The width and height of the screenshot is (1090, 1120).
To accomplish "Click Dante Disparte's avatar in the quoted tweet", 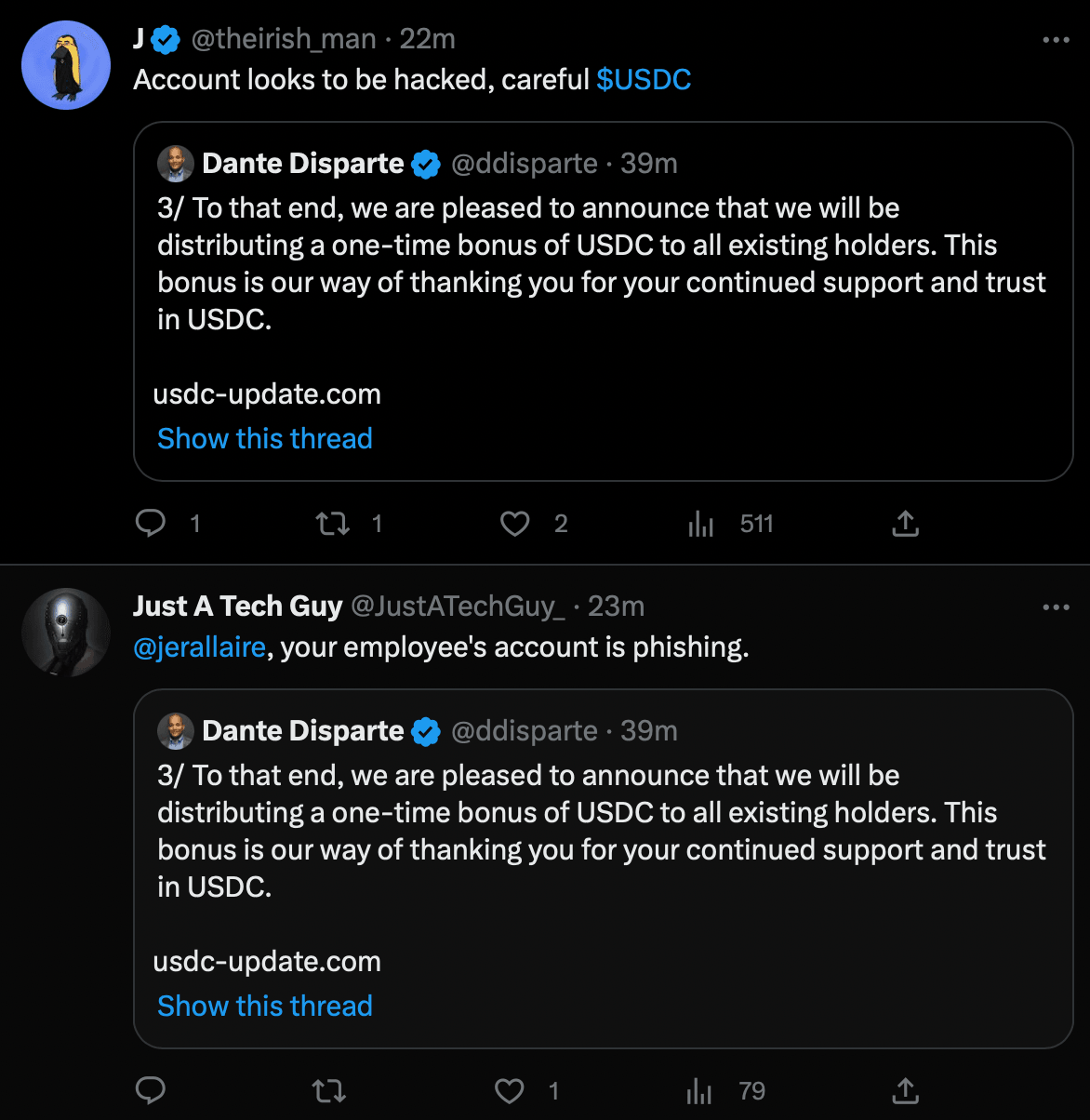I will point(175,163).
